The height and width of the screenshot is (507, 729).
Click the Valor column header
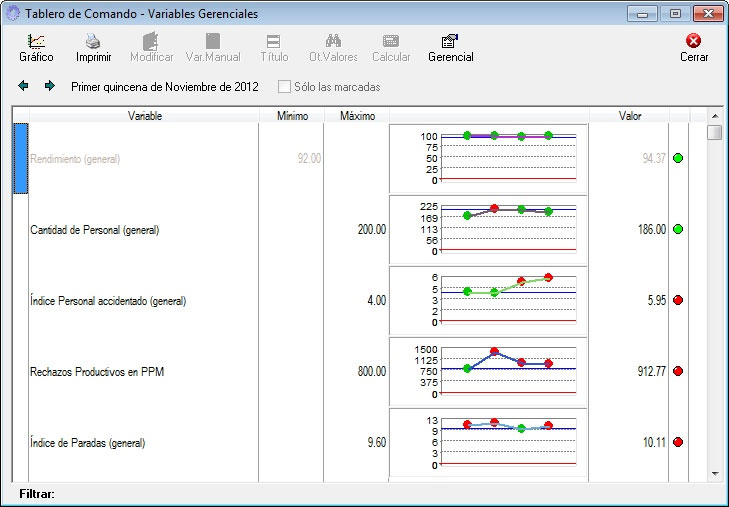(x=629, y=116)
